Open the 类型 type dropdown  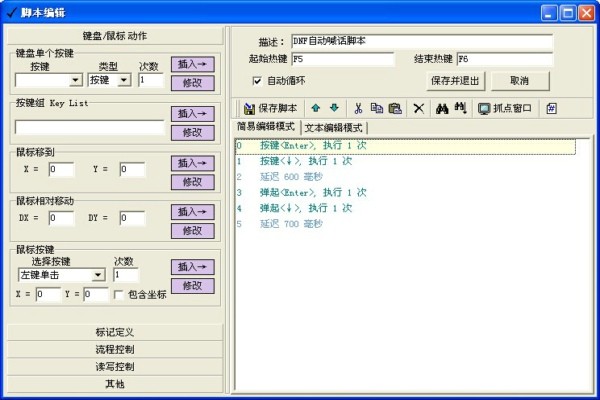pyautogui.click(x=124, y=80)
